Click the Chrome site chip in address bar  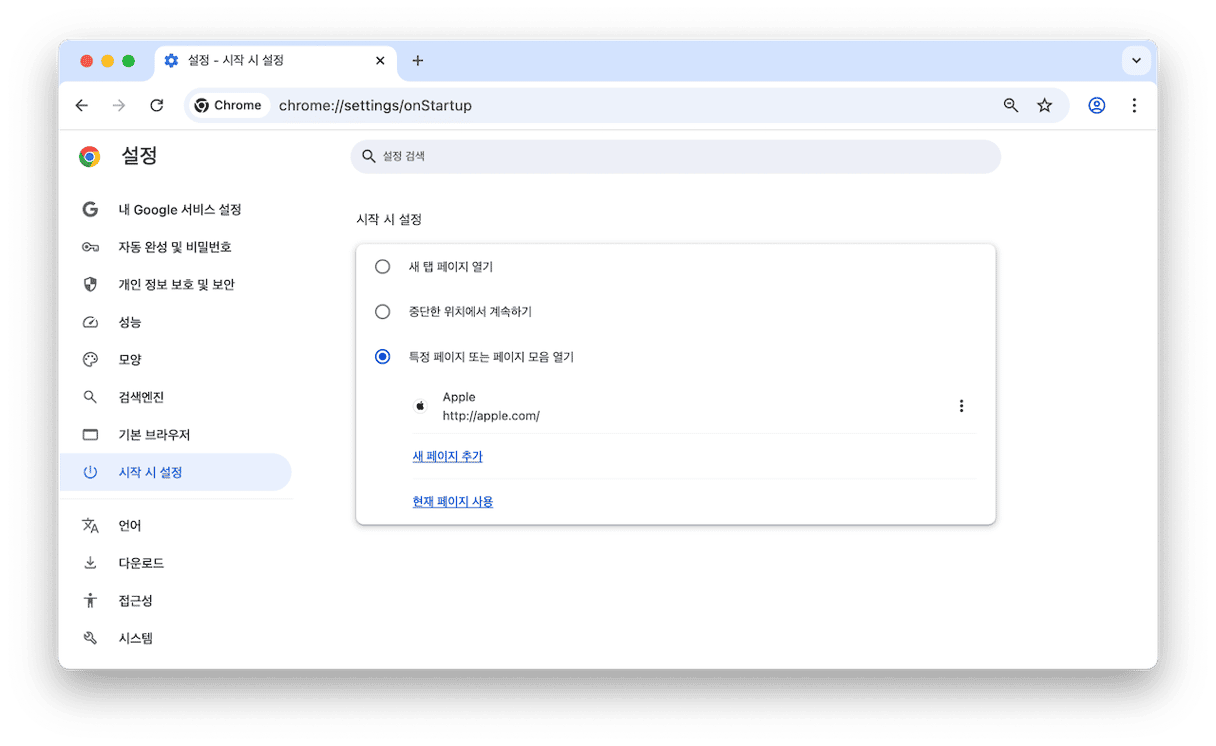click(228, 105)
